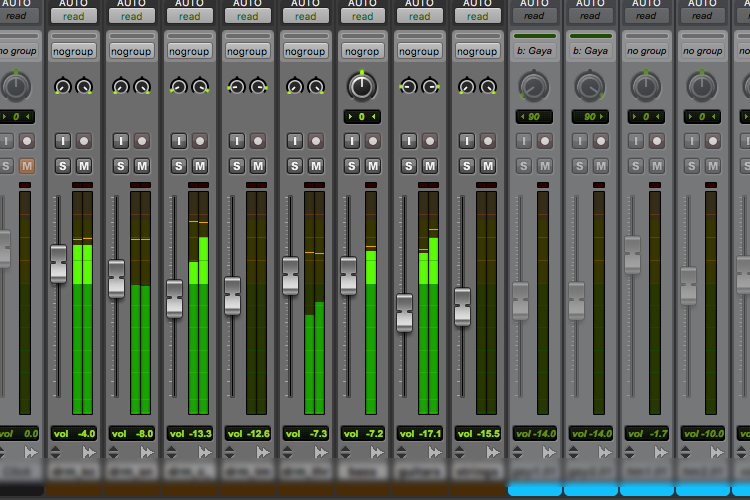Click up/down arrows icon below vol -17.1
750x500 pixels.
[402, 452]
